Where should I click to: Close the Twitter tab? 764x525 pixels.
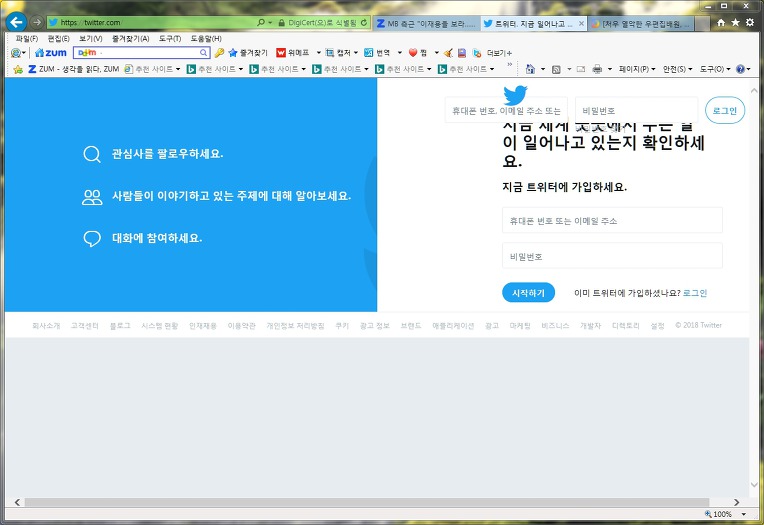581,23
